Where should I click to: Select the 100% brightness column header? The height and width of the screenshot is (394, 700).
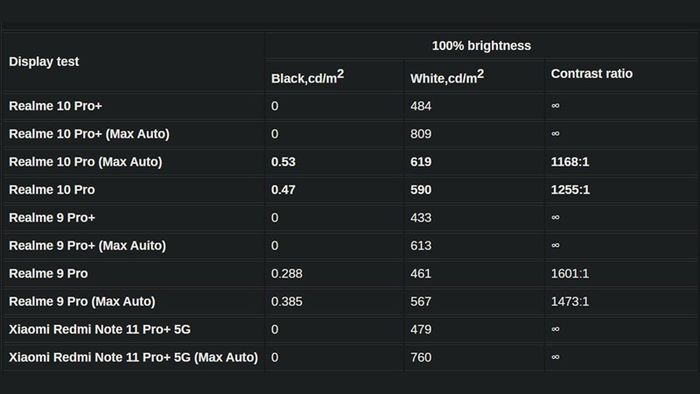(481, 46)
